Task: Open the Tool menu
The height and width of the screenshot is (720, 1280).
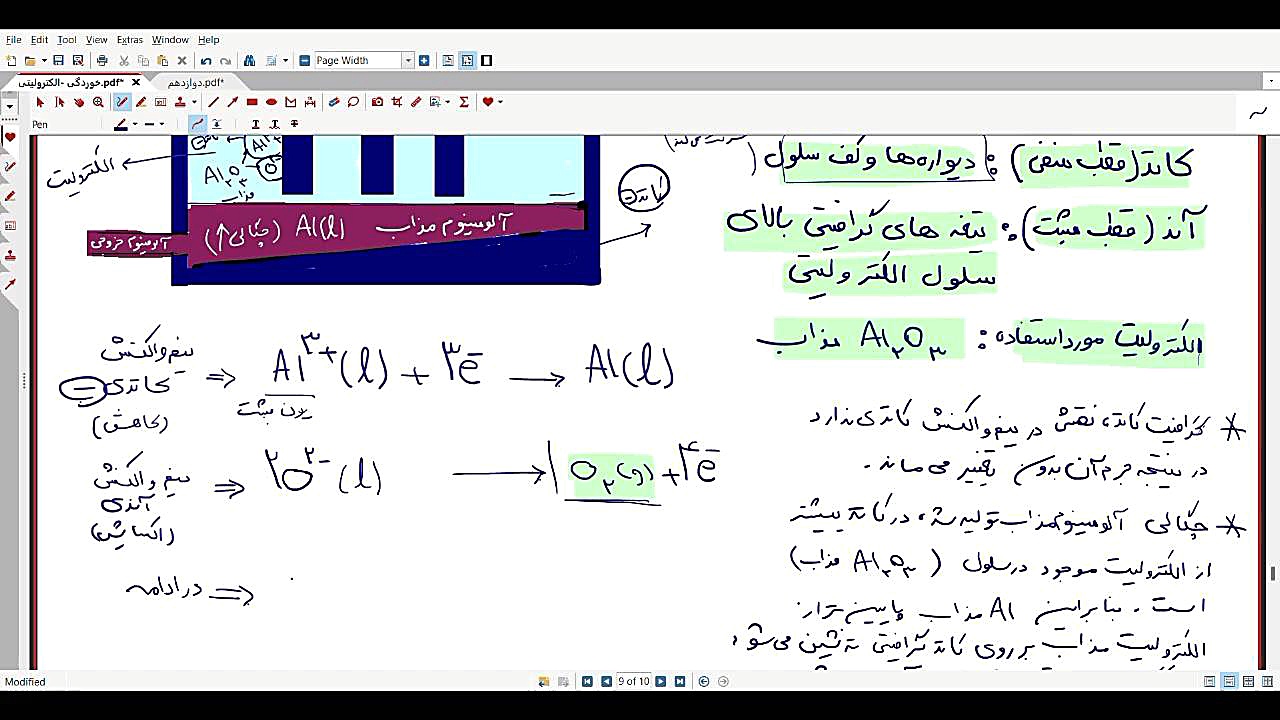Action: [x=67, y=40]
